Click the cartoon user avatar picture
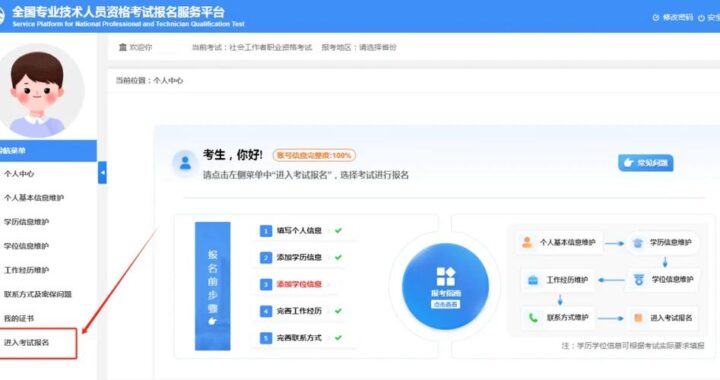 tap(39, 90)
